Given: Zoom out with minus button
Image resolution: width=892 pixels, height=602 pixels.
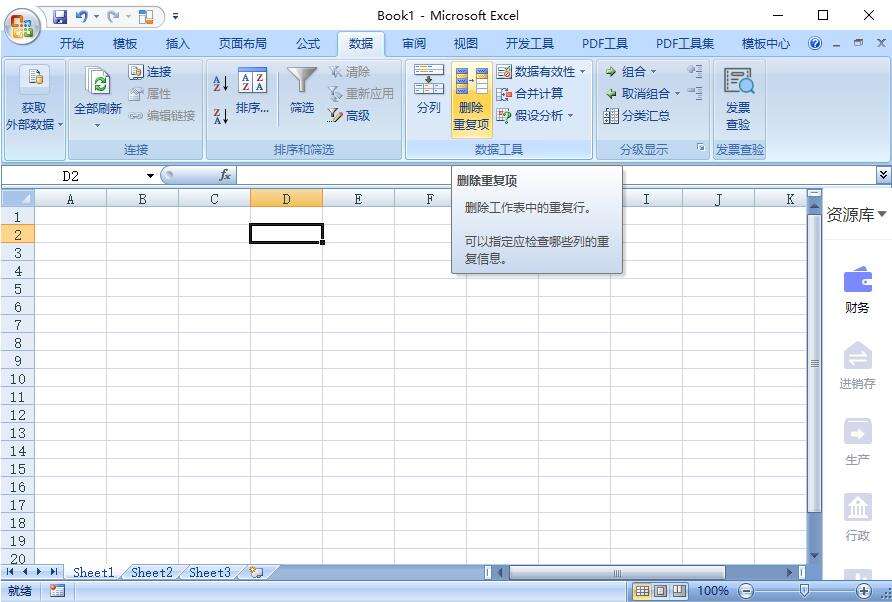Looking at the screenshot, I should (x=746, y=591).
